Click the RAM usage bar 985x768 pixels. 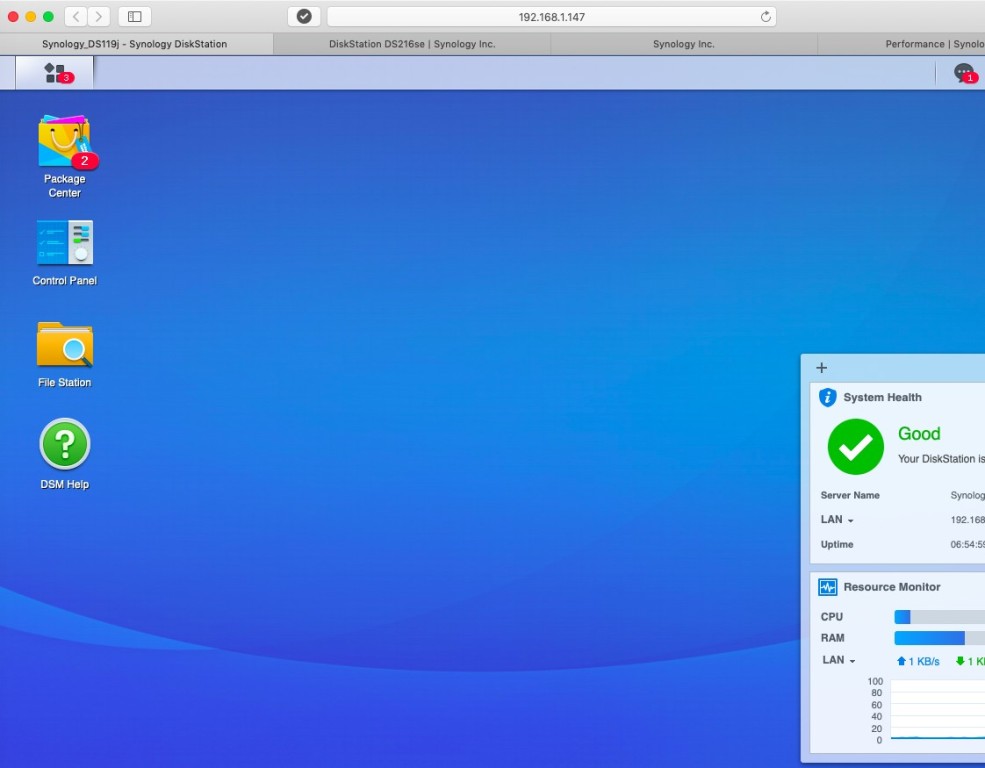[940, 638]
